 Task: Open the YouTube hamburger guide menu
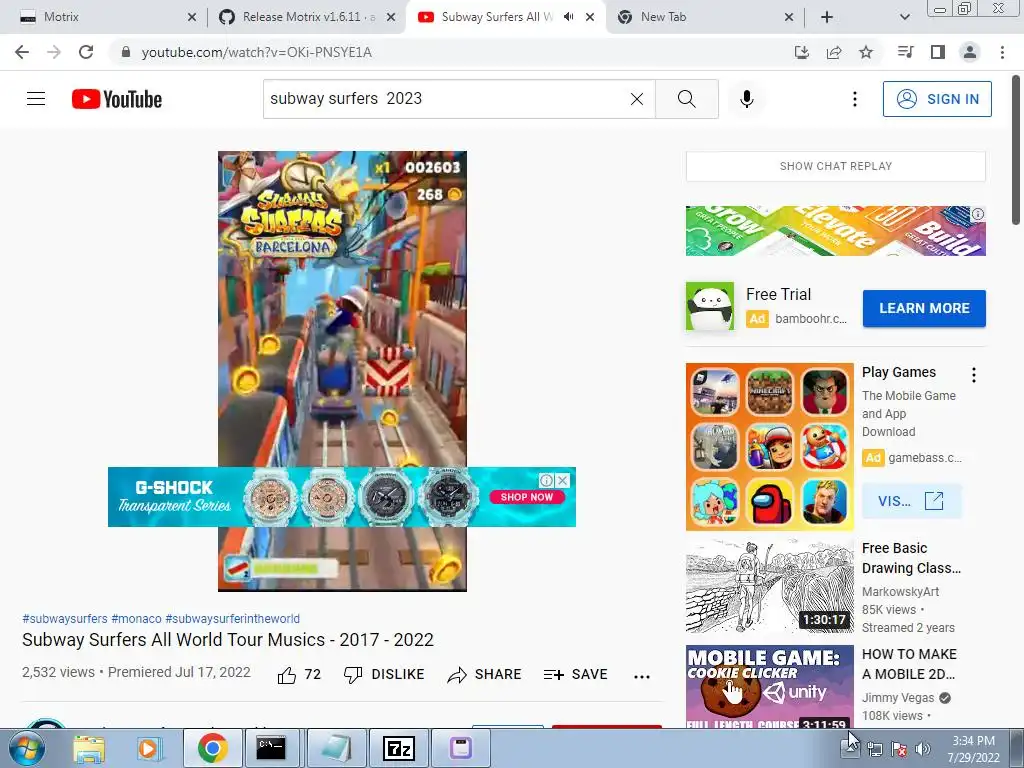(36, 99)
